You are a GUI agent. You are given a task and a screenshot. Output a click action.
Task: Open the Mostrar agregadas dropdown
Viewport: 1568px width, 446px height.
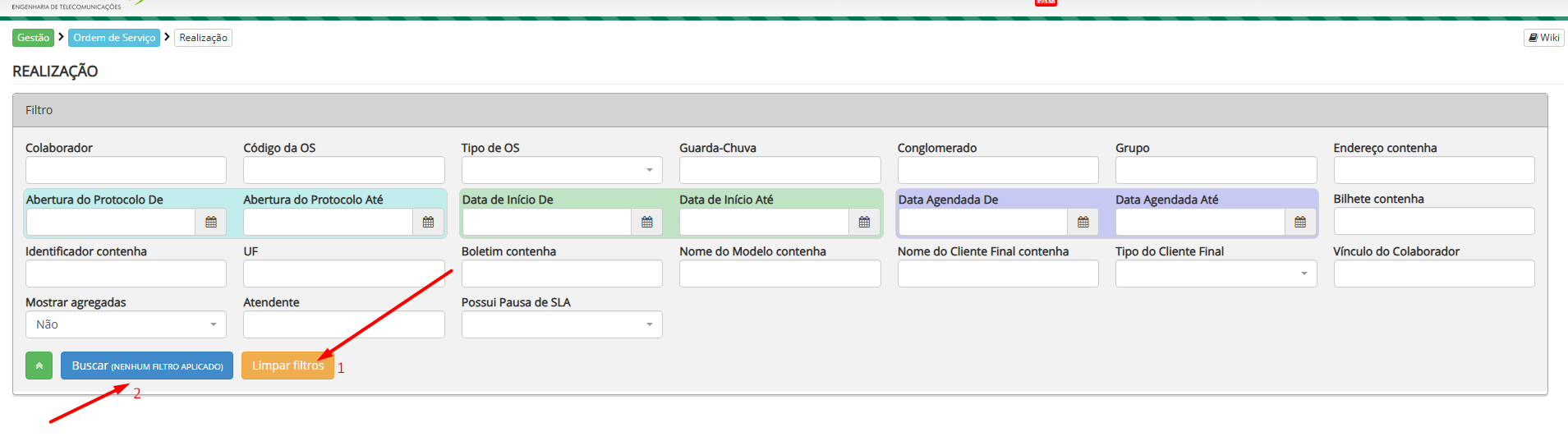tap(126, 324)
